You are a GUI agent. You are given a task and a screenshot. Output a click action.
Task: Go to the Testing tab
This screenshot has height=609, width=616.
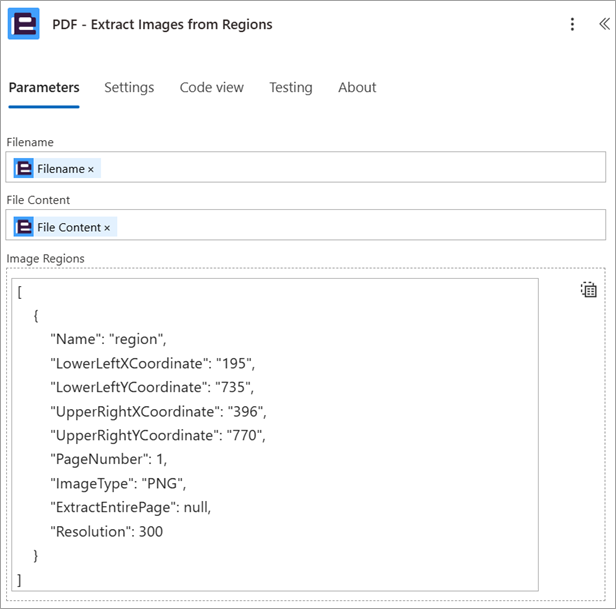[291, 87]
